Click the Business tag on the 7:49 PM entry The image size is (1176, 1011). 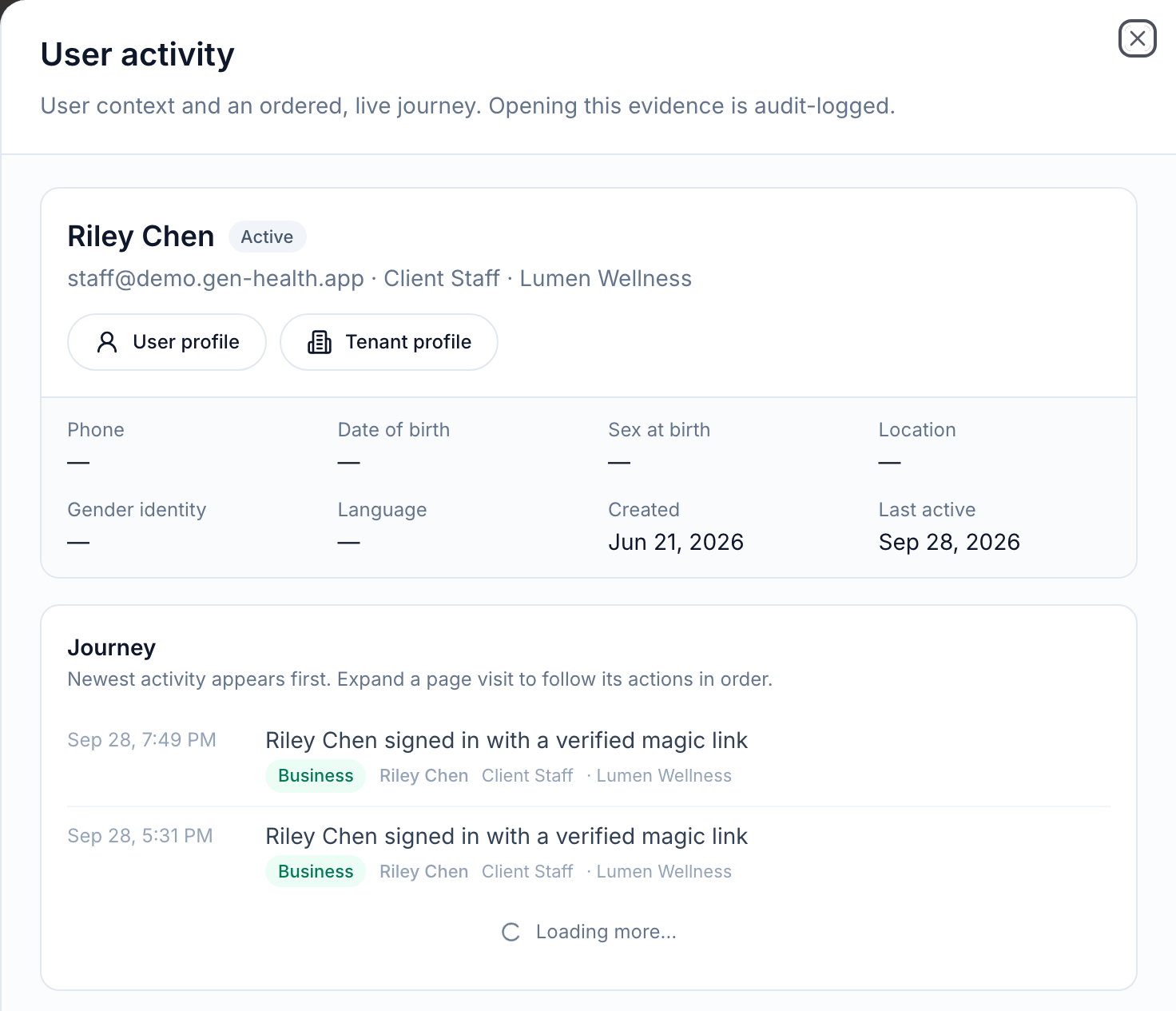point(316,776)
